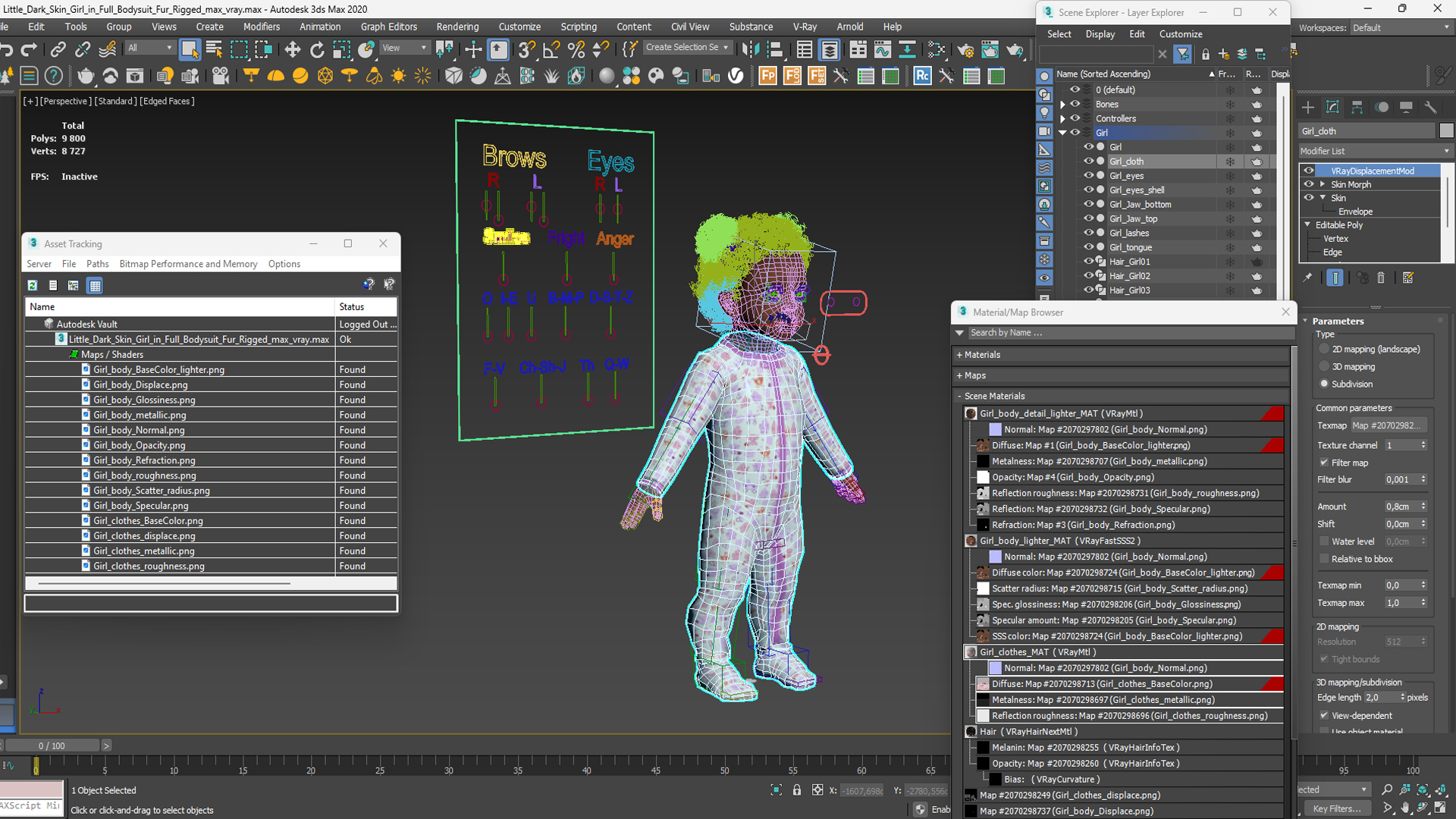Screen dimensions: 1456x819
Task: Open the Create tab plus icon in command panel
Action: point(1307,107)
